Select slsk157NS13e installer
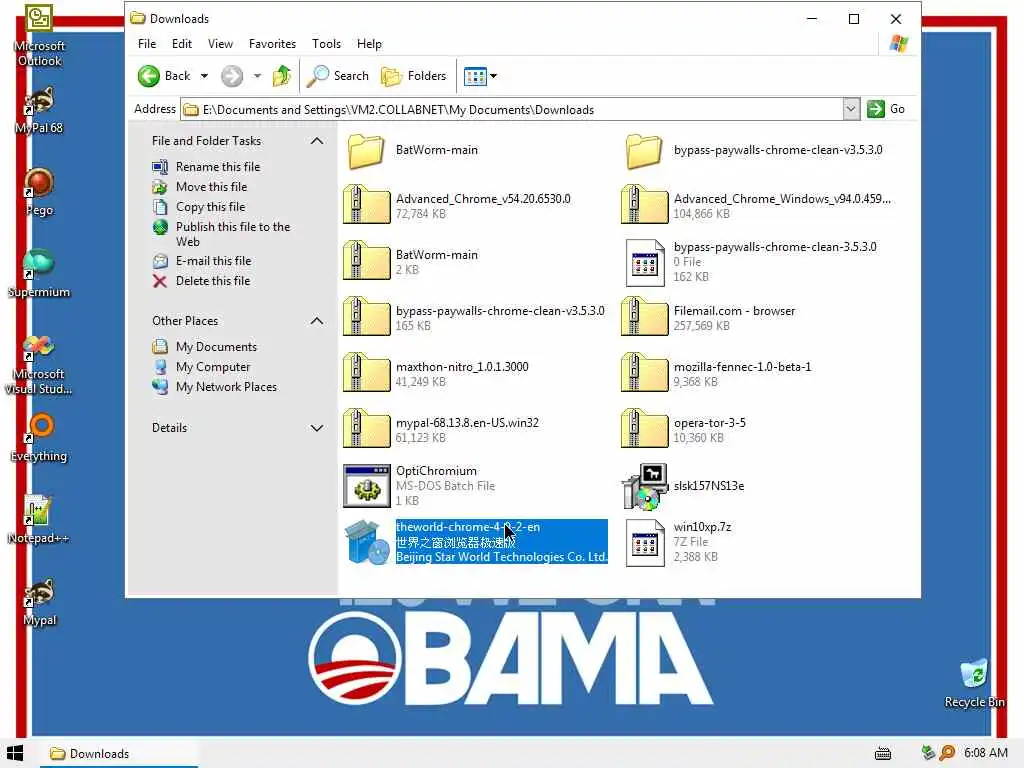 coord(683,487)
